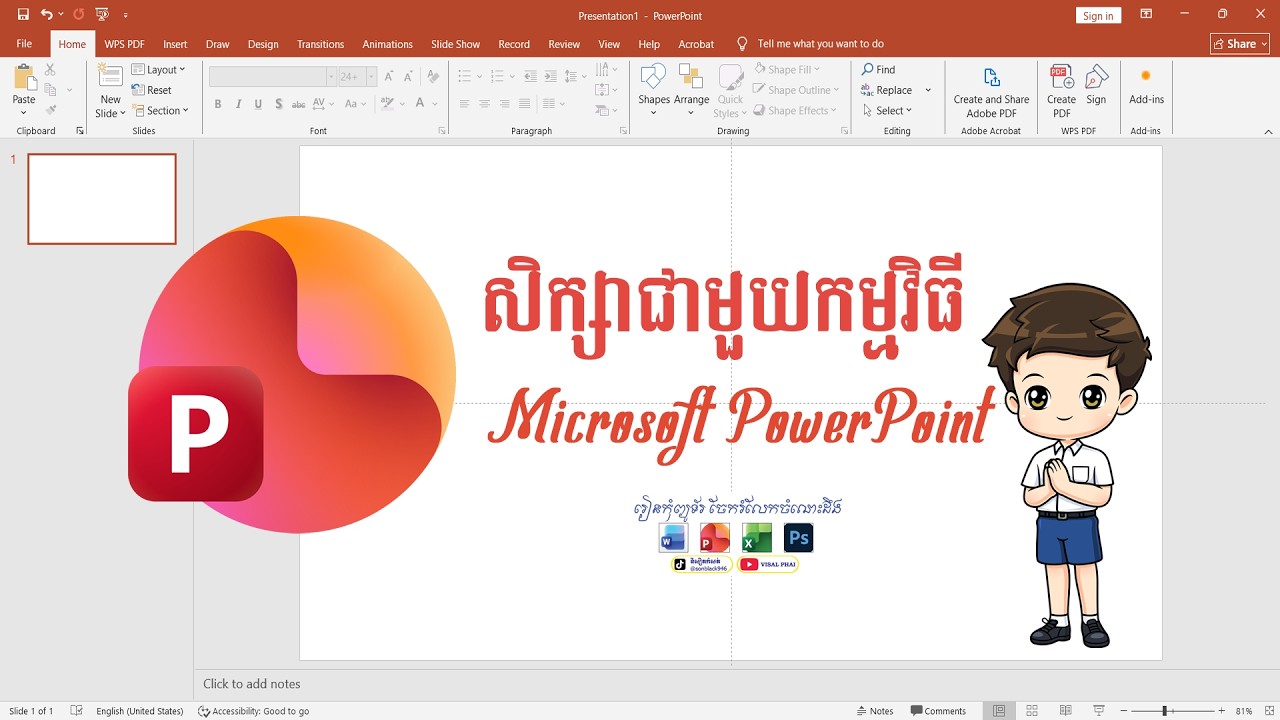Viewport: 1280px width, 720px height.
Task: Toggle text Shadow
Action: tap(278, 104)
